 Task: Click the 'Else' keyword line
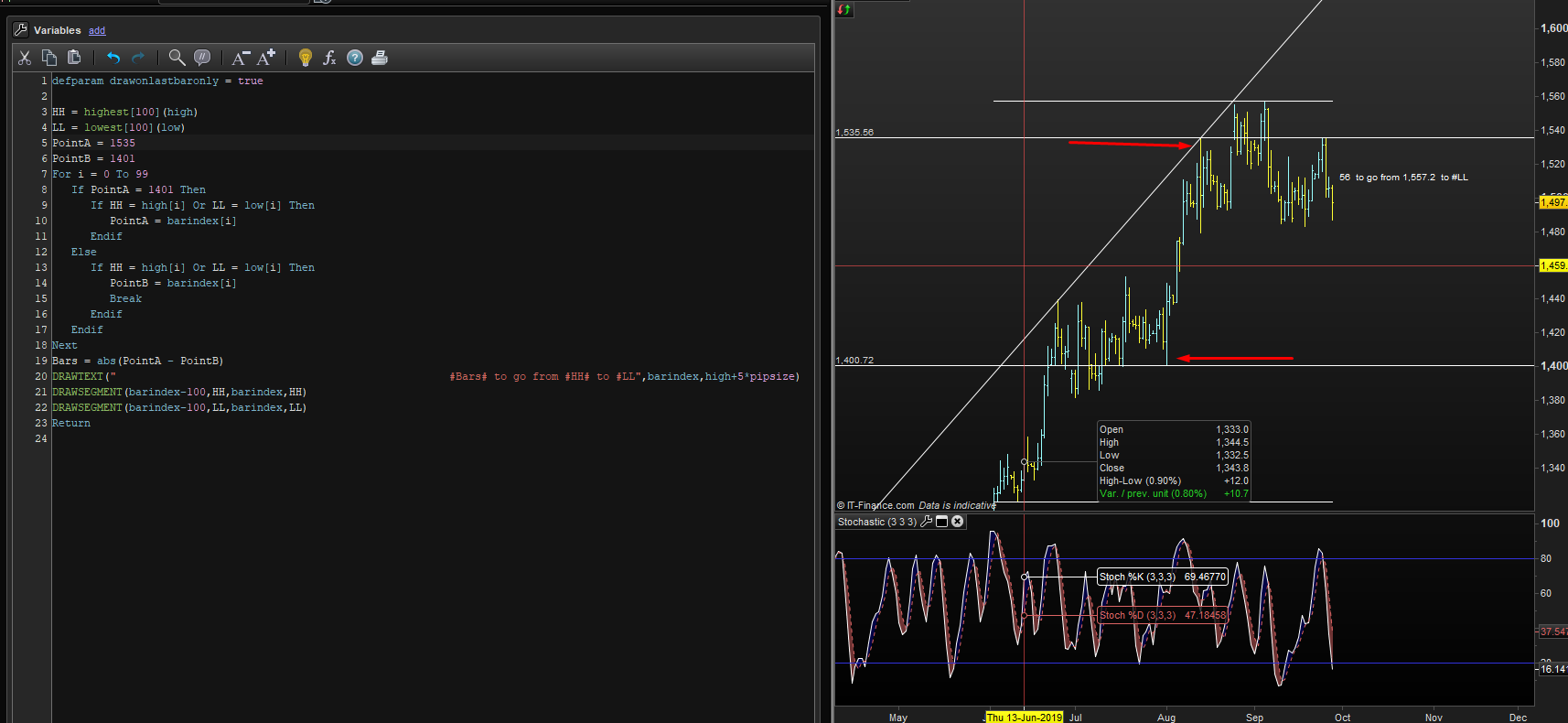(x=83, y=252)
